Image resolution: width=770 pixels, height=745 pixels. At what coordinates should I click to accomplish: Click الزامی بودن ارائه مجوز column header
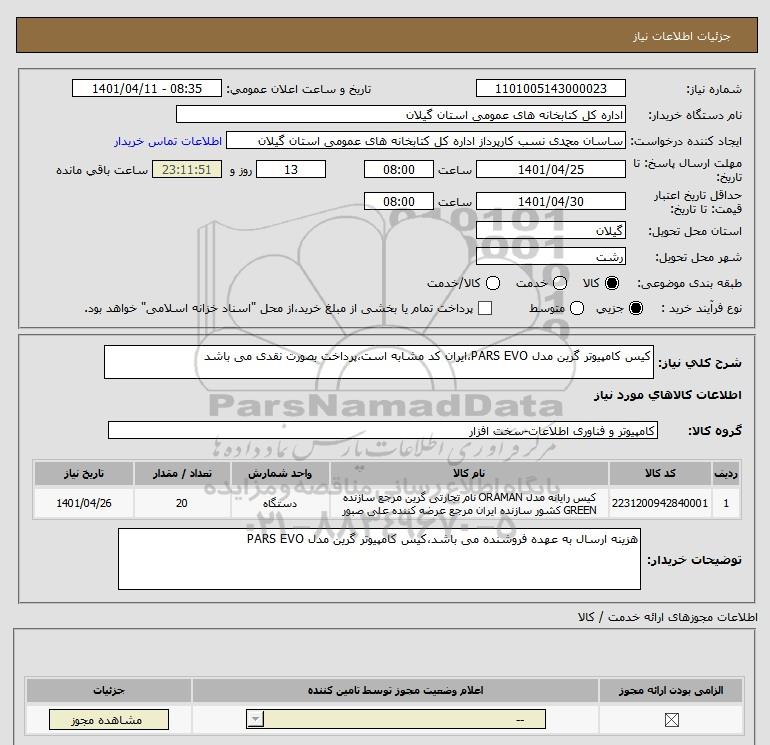[671, 690]
